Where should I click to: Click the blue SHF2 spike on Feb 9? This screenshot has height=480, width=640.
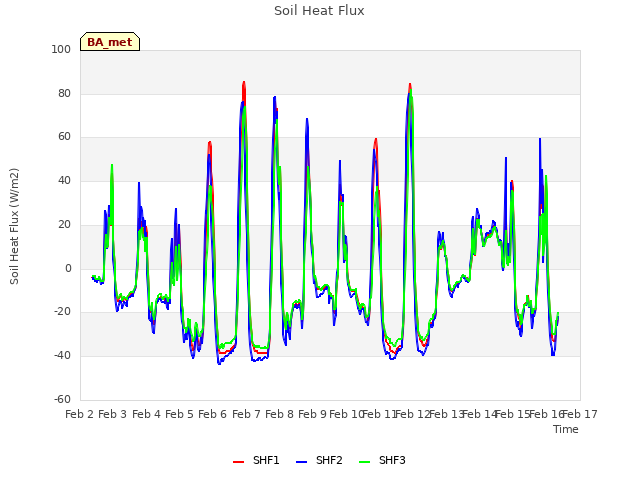[307, 120]
